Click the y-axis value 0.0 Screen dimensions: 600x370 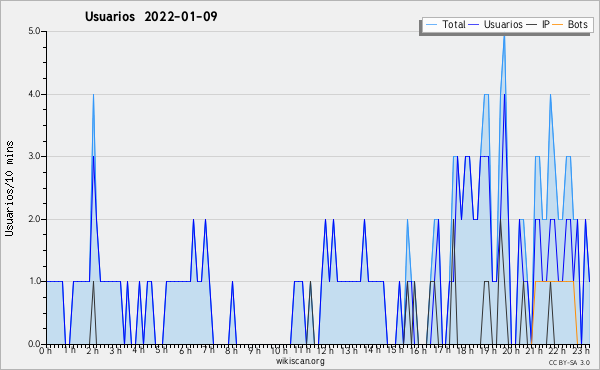34,344
